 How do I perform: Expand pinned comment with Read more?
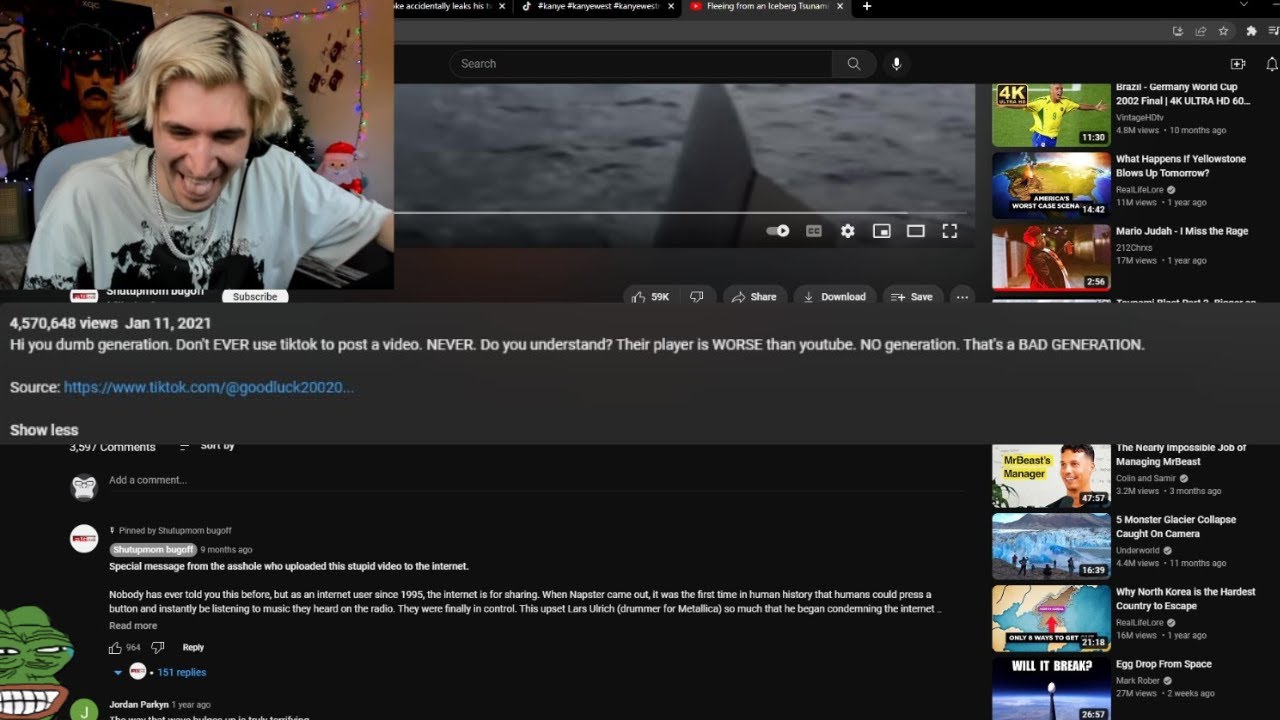(133, 626)
